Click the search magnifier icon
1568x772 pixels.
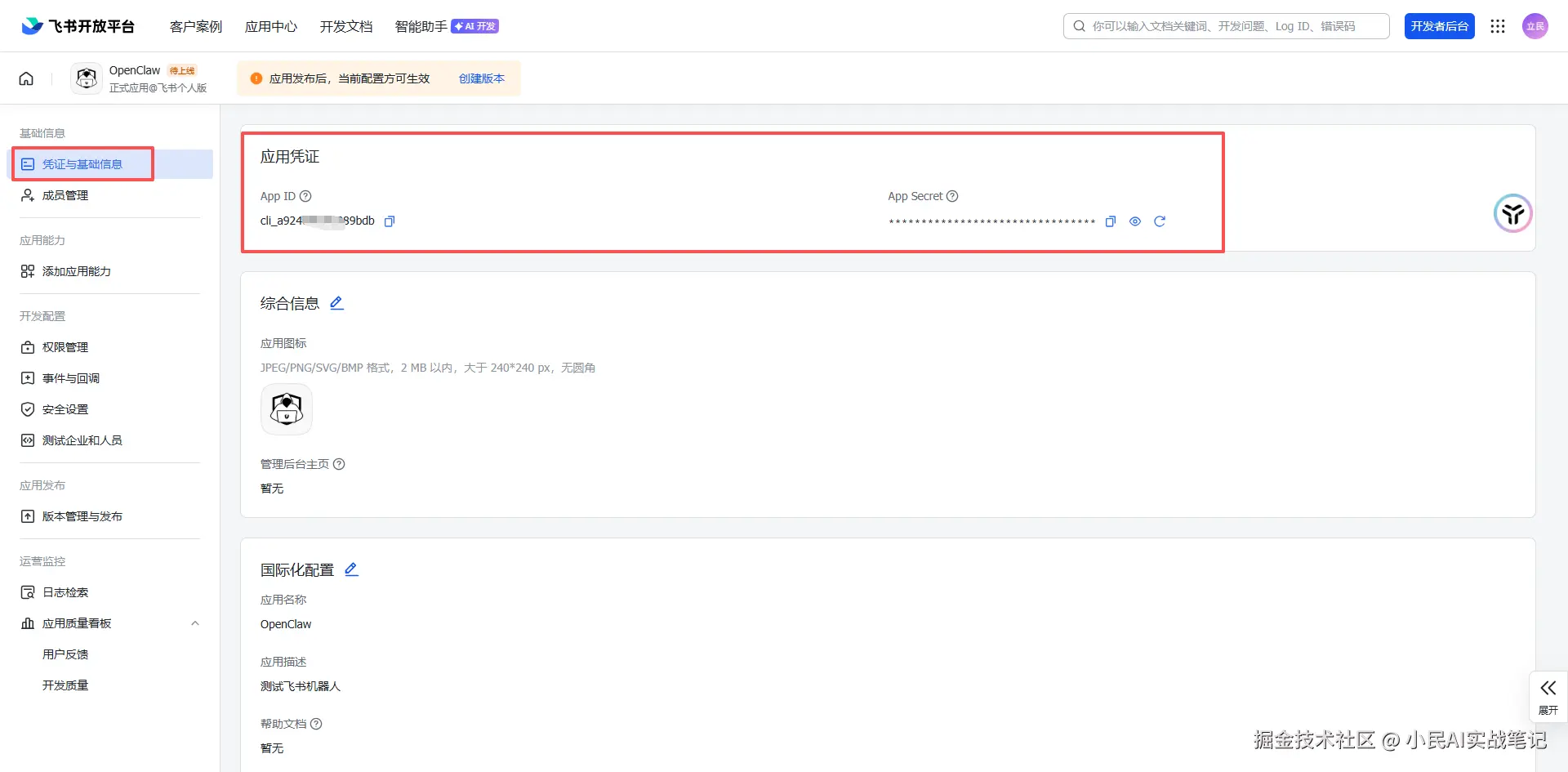click(x=1080, y=26)
